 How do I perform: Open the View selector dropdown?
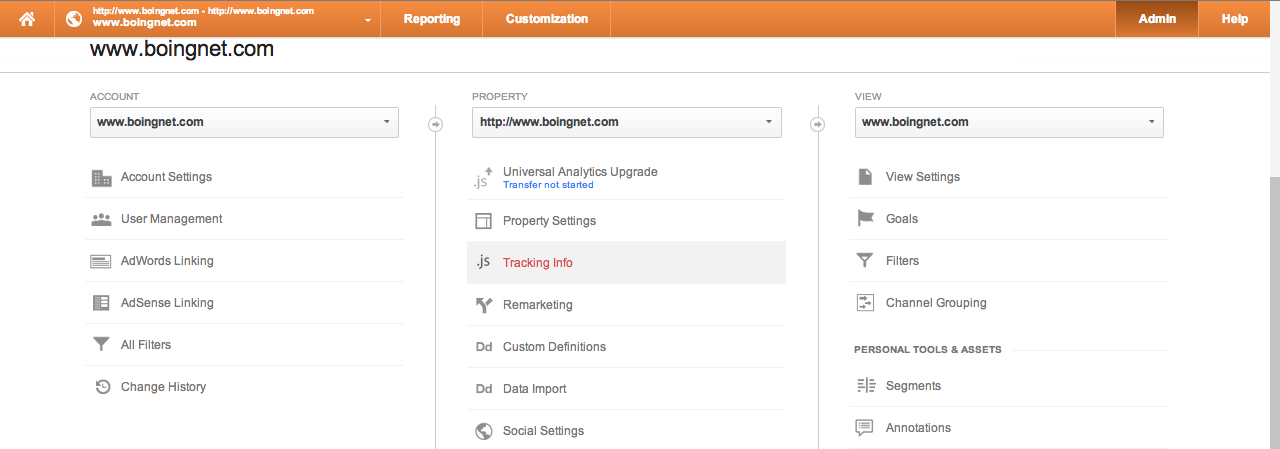coord(1009,122)
